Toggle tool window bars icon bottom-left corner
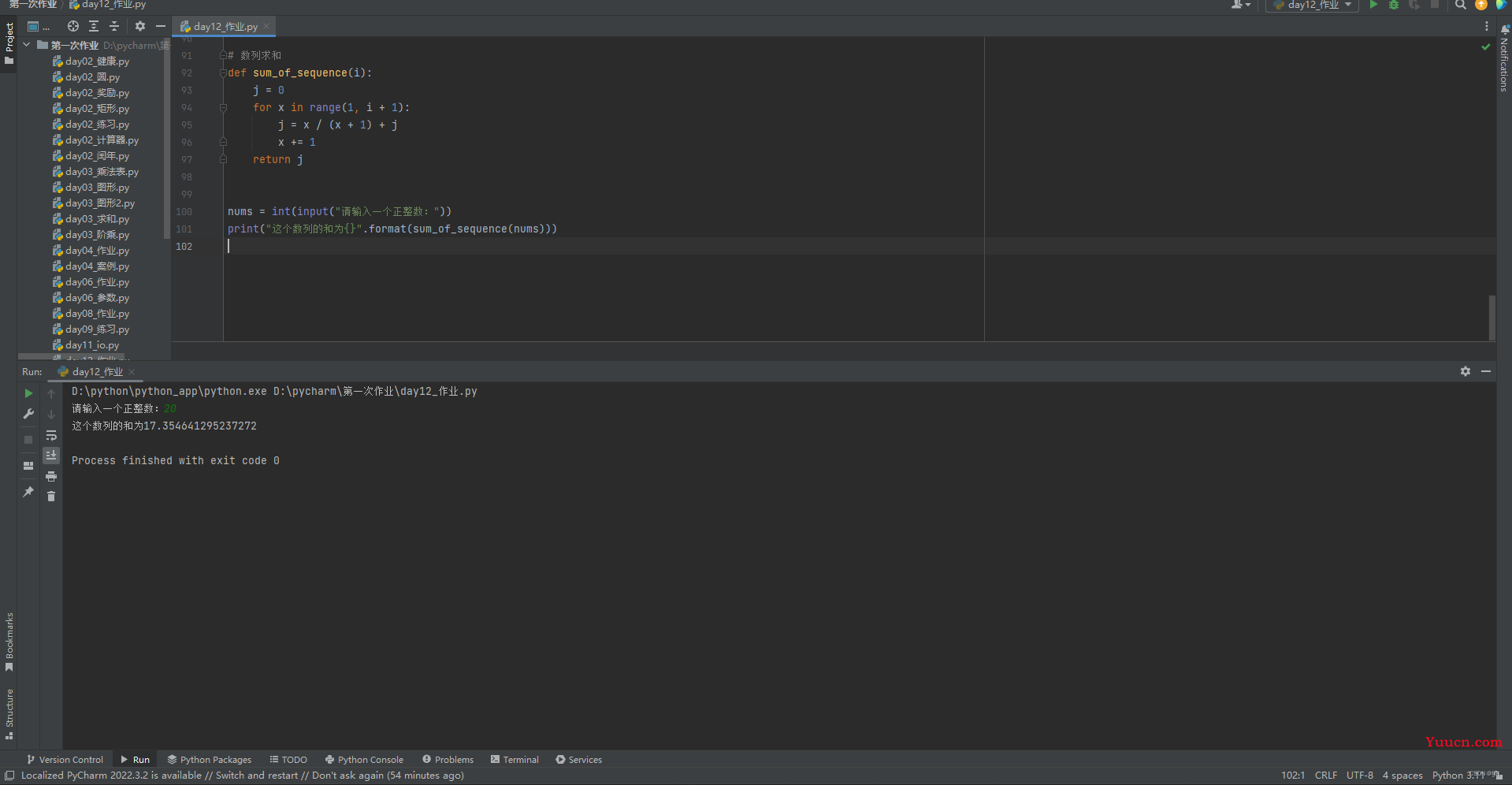Image resolution: width=1512 pixels, height=785 pixels. click(x=9, y=776)
